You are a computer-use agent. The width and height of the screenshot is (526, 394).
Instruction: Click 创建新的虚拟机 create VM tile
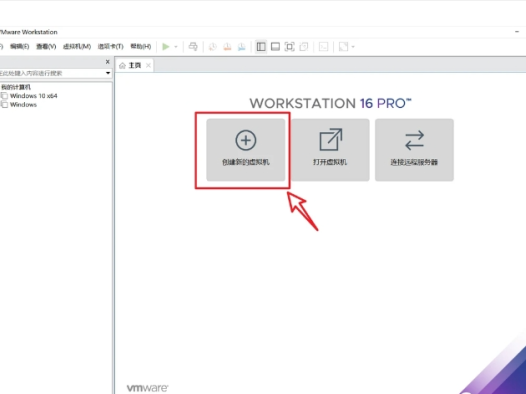pos(246,150)
